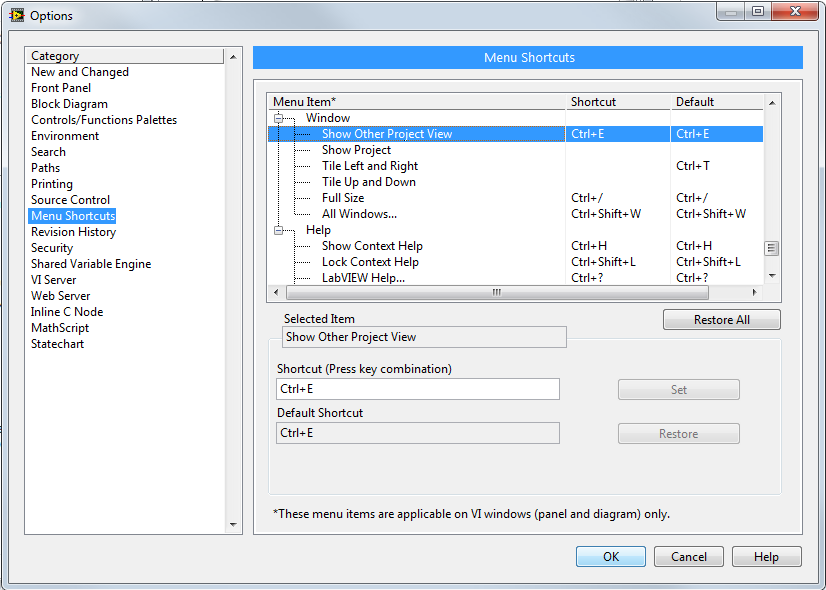826x590 pixels.
Task: Pick Full Size in shortcut list
Action: click(343, 198)
